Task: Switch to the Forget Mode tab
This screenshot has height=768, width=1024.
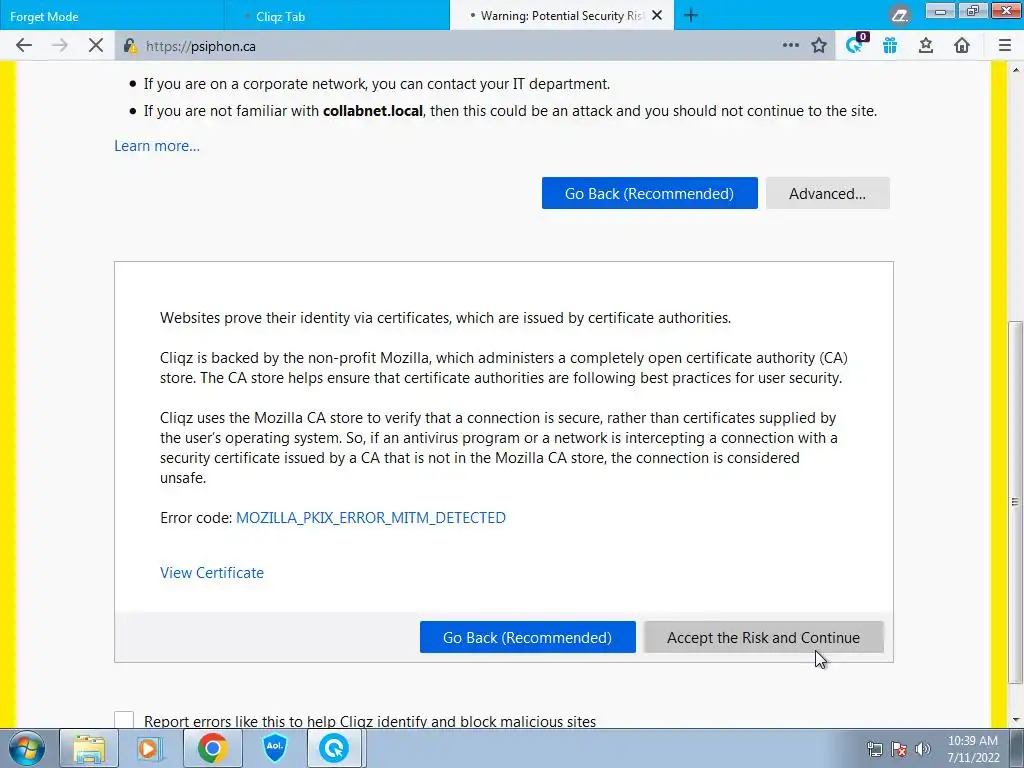Action: (x=111, y=16)
